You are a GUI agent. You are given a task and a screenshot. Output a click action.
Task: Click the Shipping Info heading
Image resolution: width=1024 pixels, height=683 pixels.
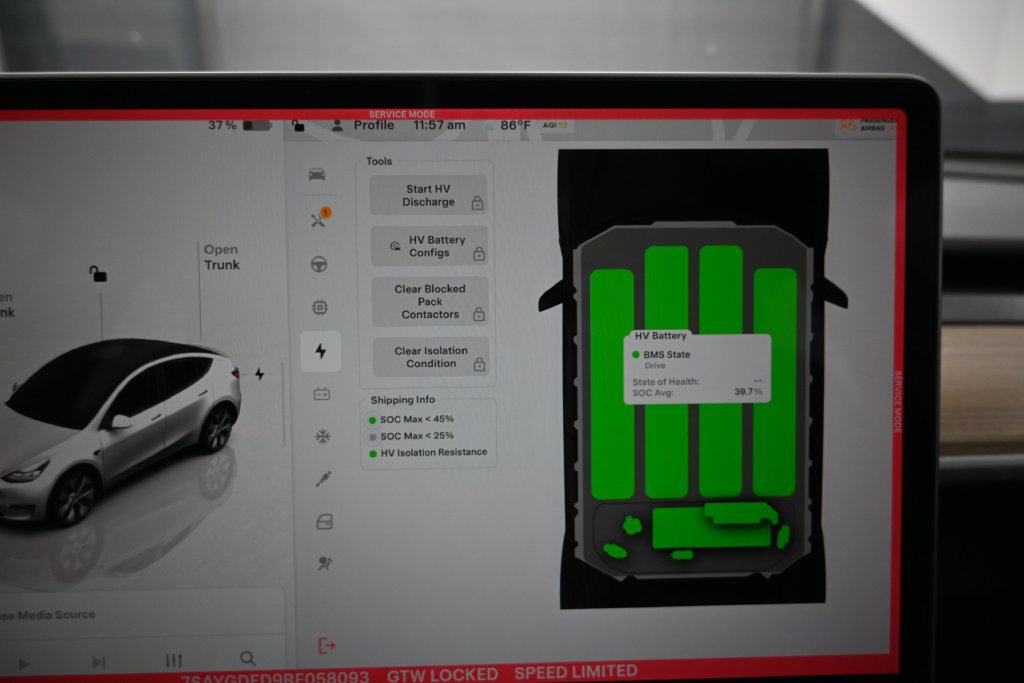click(402, 400)
